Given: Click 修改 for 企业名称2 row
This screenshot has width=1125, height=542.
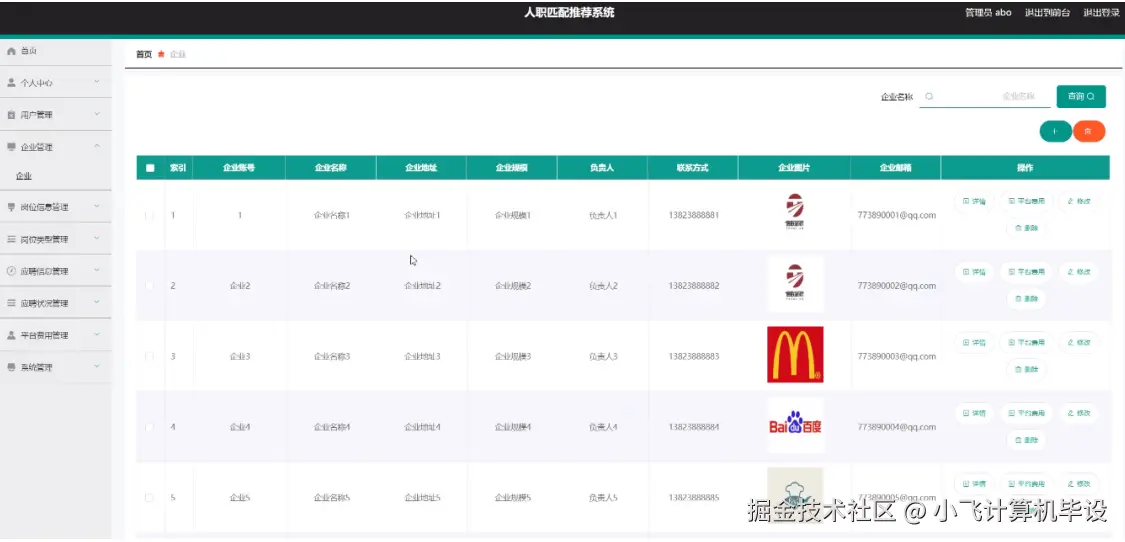Looking at the screenshot, I should tap(1078, 272).
